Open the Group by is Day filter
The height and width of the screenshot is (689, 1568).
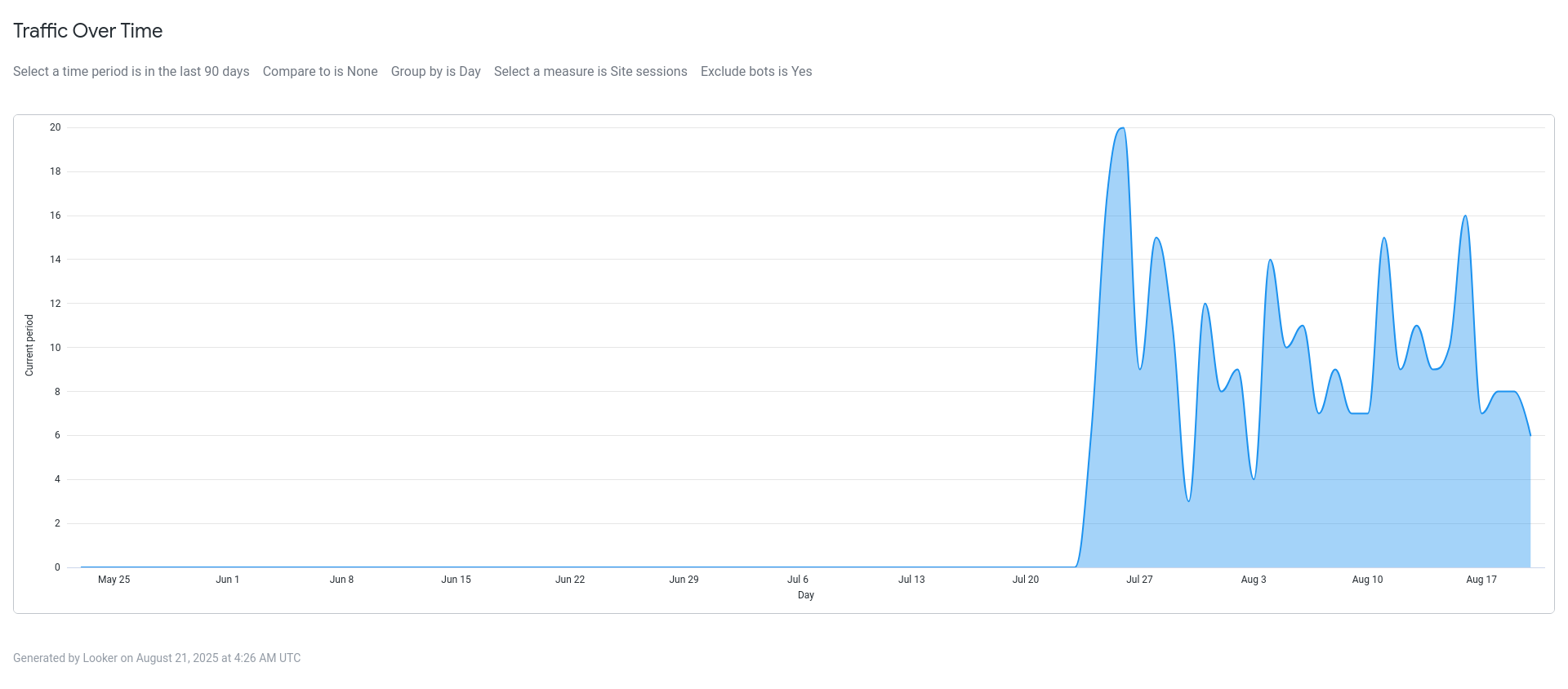point(435,72)
